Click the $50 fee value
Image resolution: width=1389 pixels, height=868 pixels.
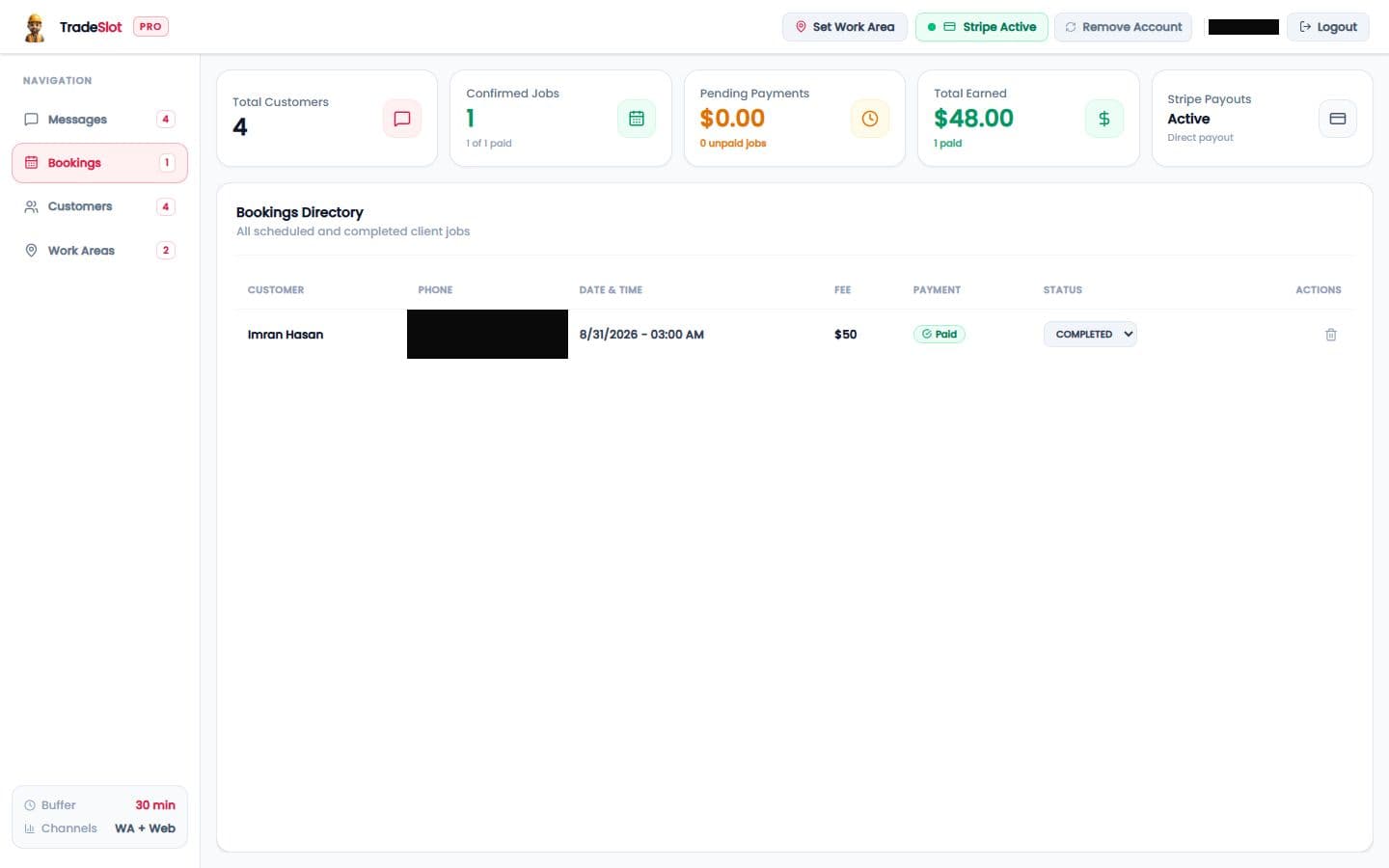(x=846, y=335)
